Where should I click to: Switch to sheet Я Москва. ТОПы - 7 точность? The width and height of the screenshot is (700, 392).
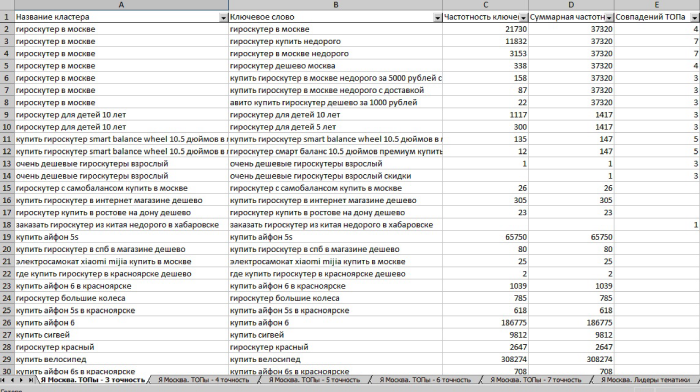pyautogui.click(x=536, y=380)
